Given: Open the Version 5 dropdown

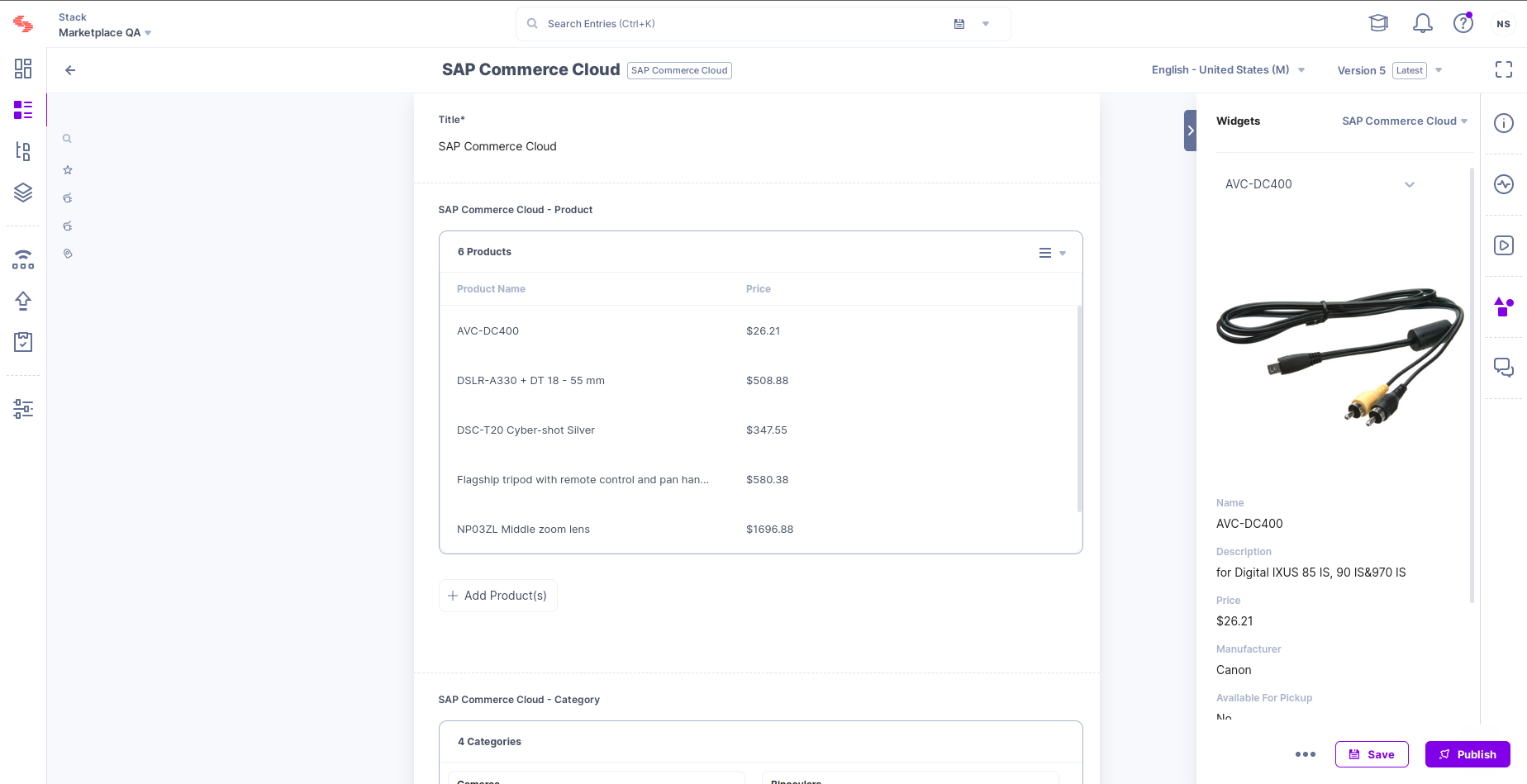Looking at the screenshot, I should click(1390, 70).
